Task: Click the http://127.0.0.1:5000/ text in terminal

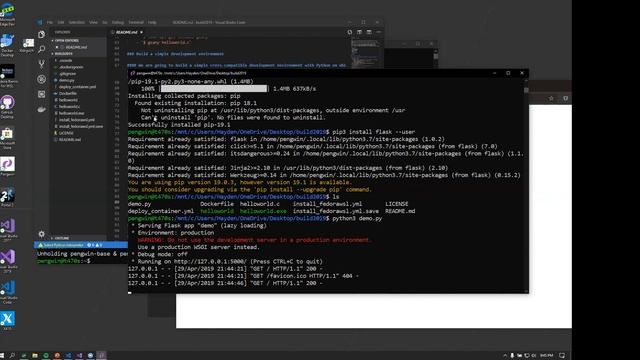Action: 210,261
